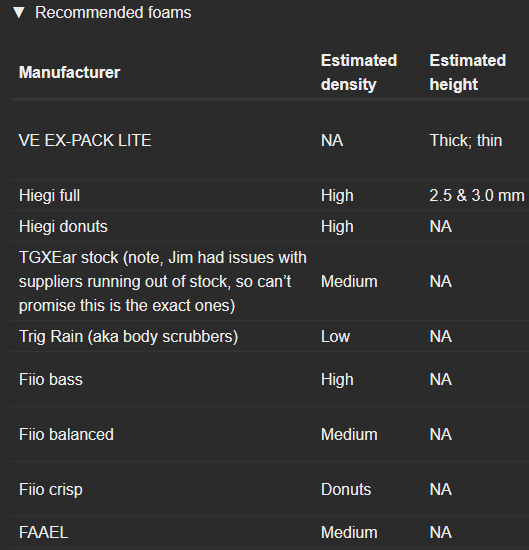This screenshot has width=529, height=550.
Task: Click the Fiio crisp row name
Action: pos(51,490)
